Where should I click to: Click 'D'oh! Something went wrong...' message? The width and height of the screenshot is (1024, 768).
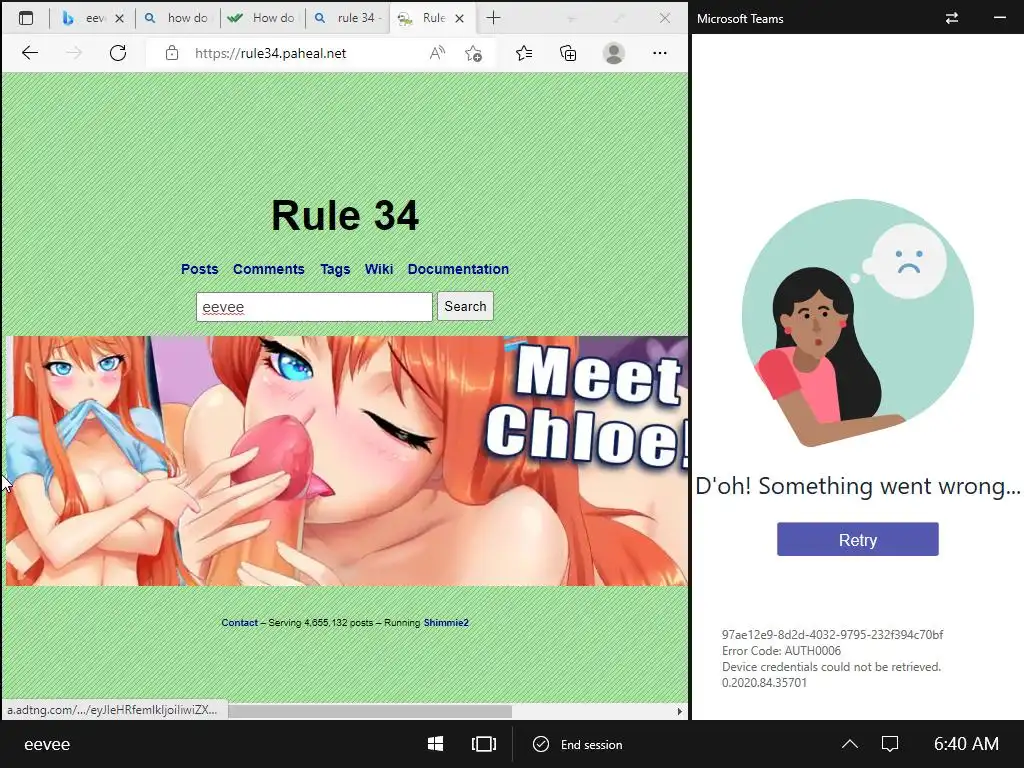pos(857,486)
